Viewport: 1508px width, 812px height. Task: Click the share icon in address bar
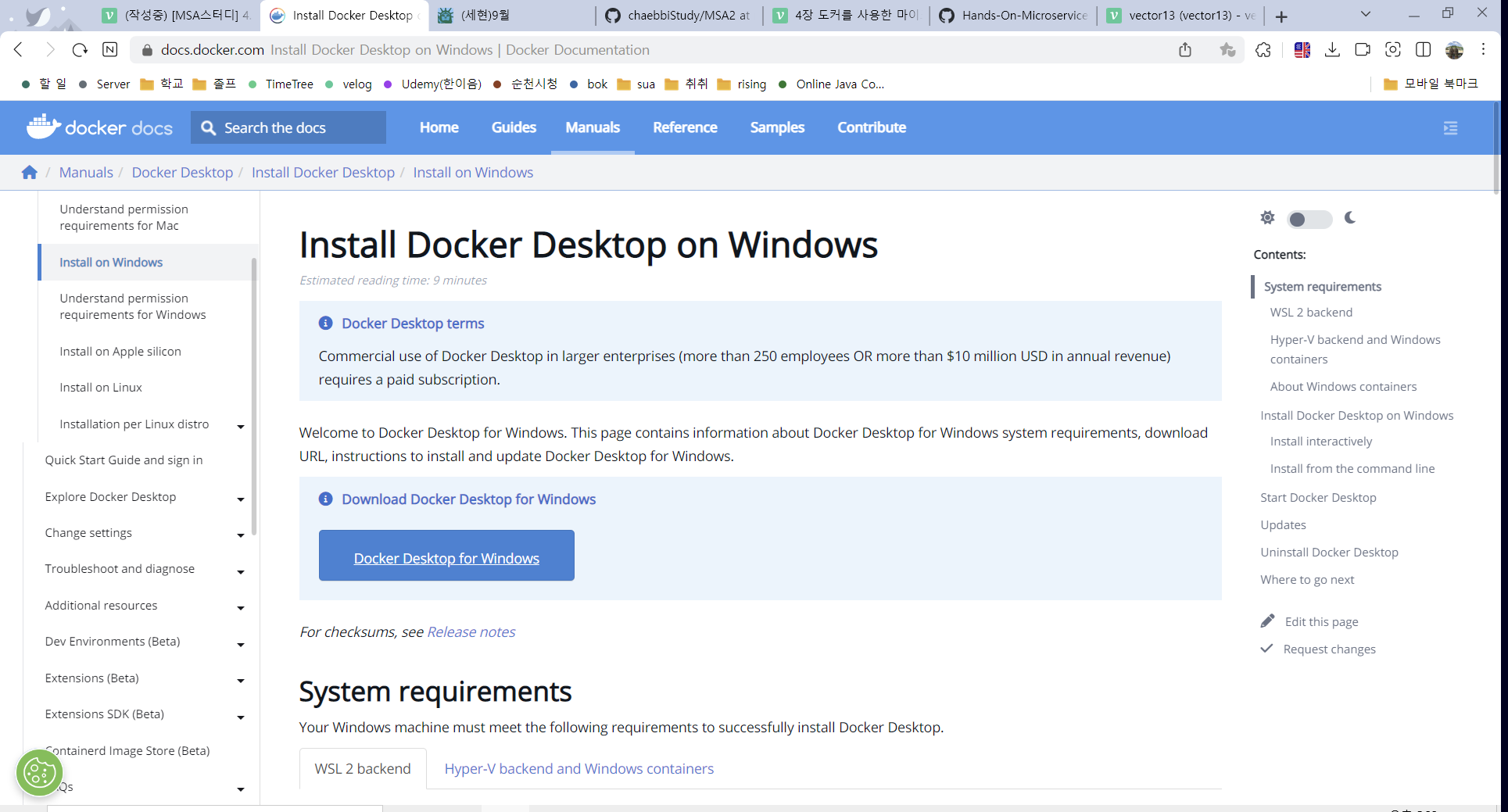pyautogui.click(x=1185, y=50)
